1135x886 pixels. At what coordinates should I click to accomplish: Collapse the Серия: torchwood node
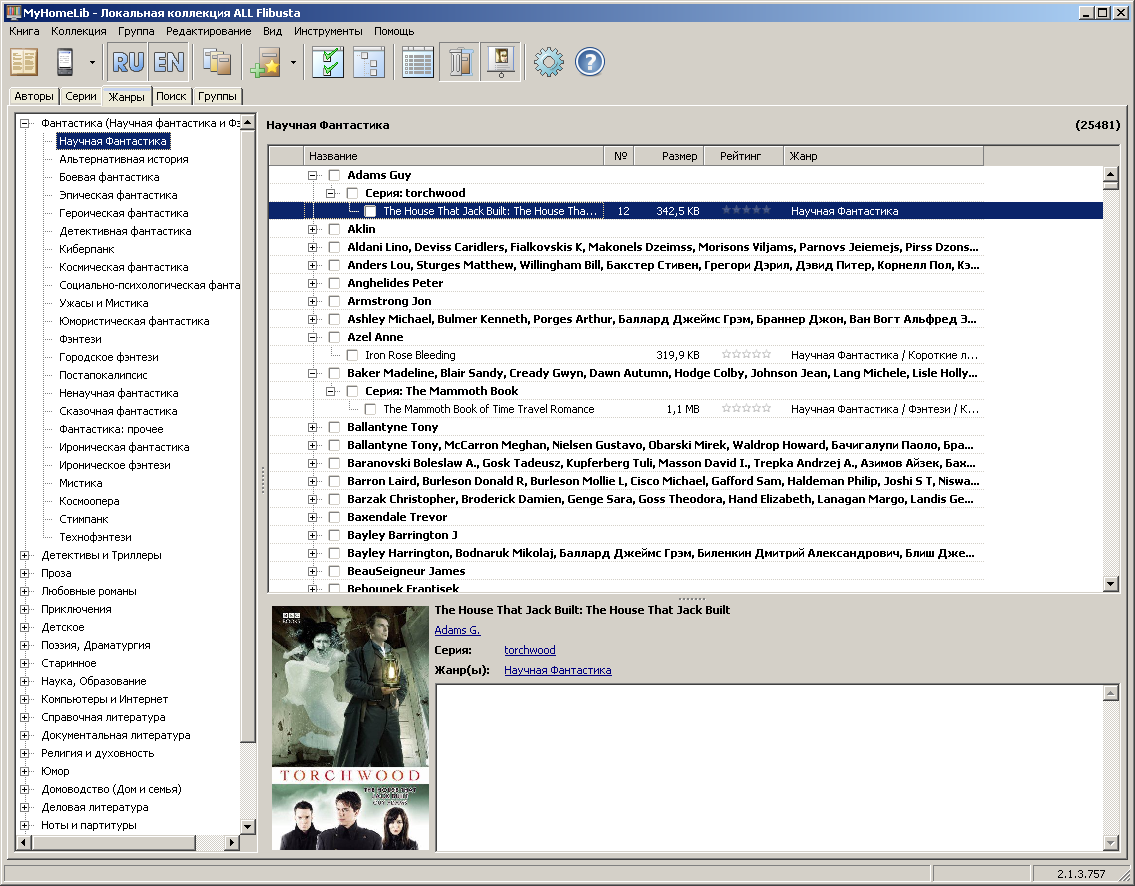point(331,193)
